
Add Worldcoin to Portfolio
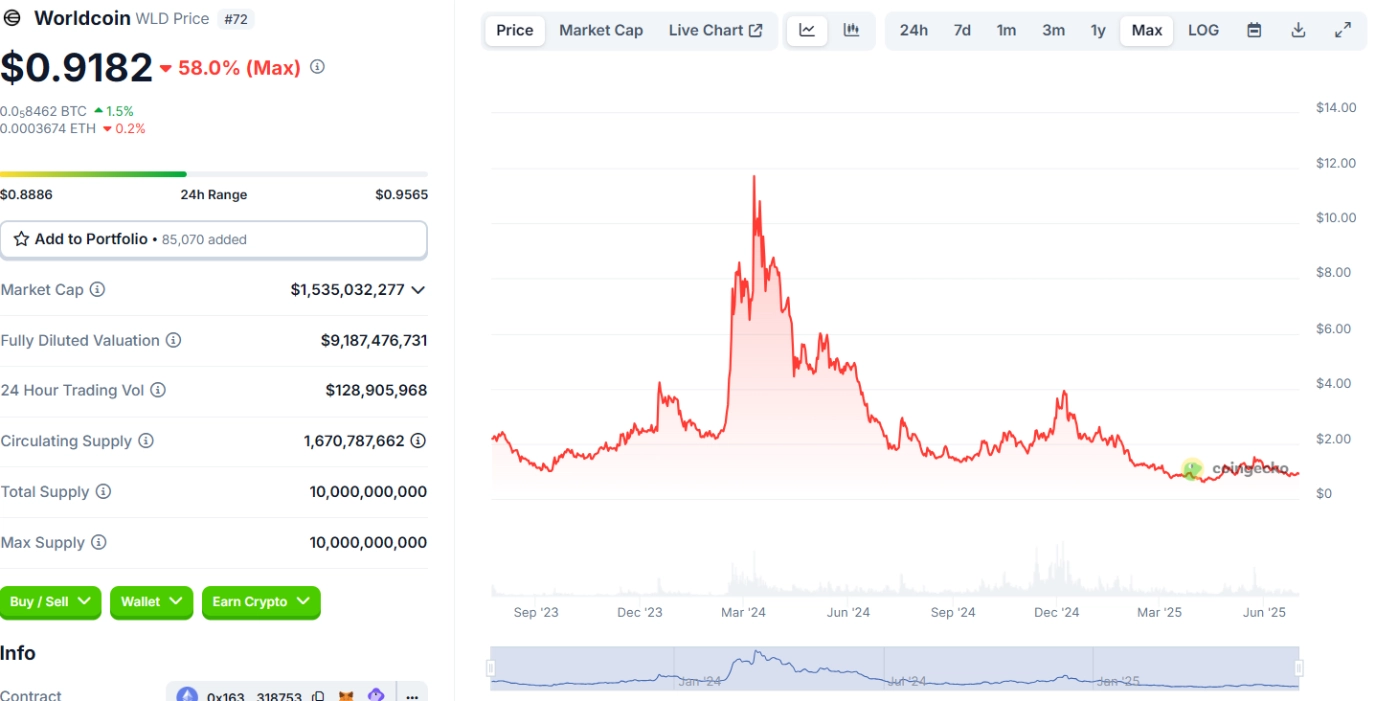coord(214,240)
